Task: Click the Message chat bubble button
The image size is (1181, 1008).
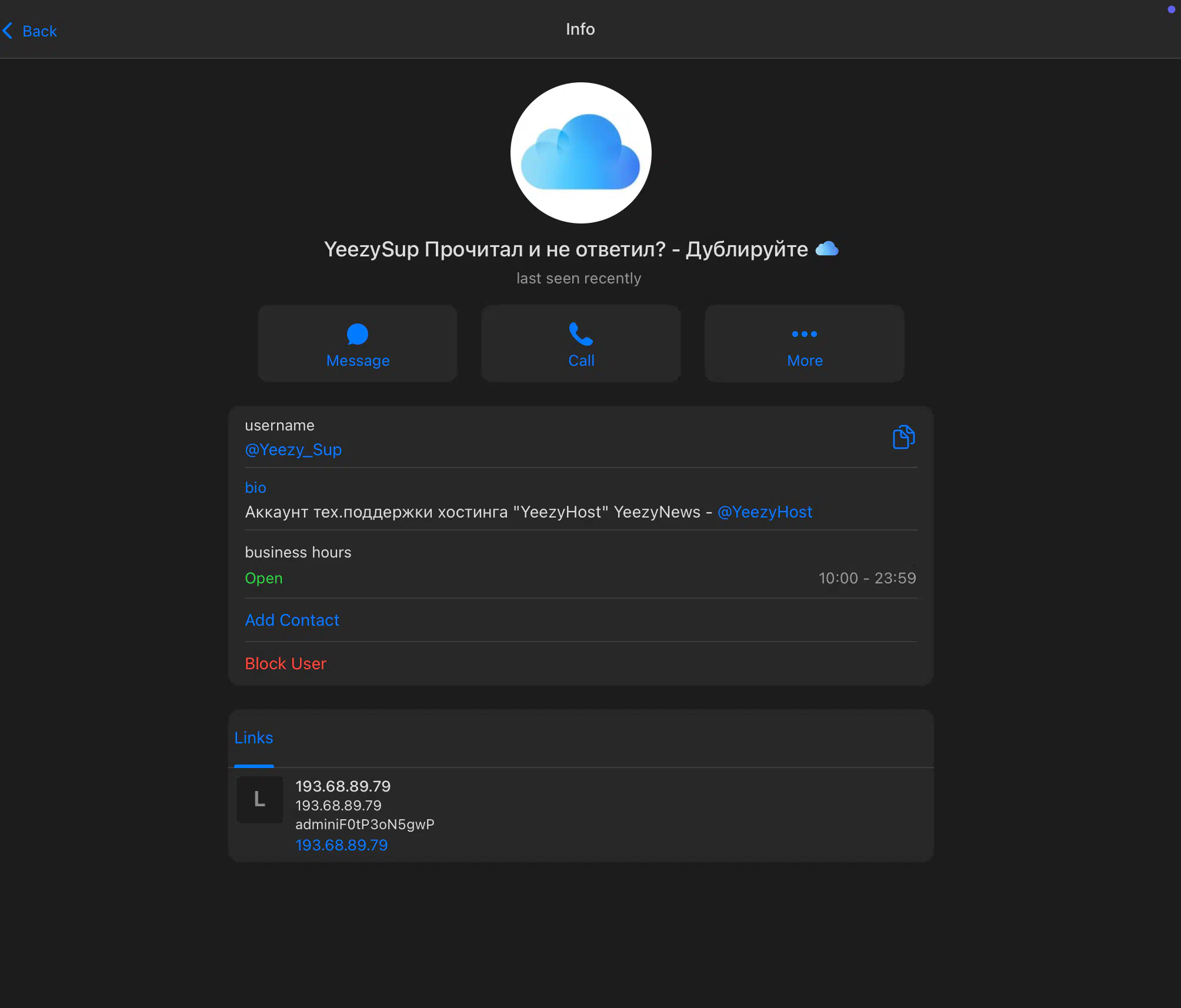Action: [358, 343]
